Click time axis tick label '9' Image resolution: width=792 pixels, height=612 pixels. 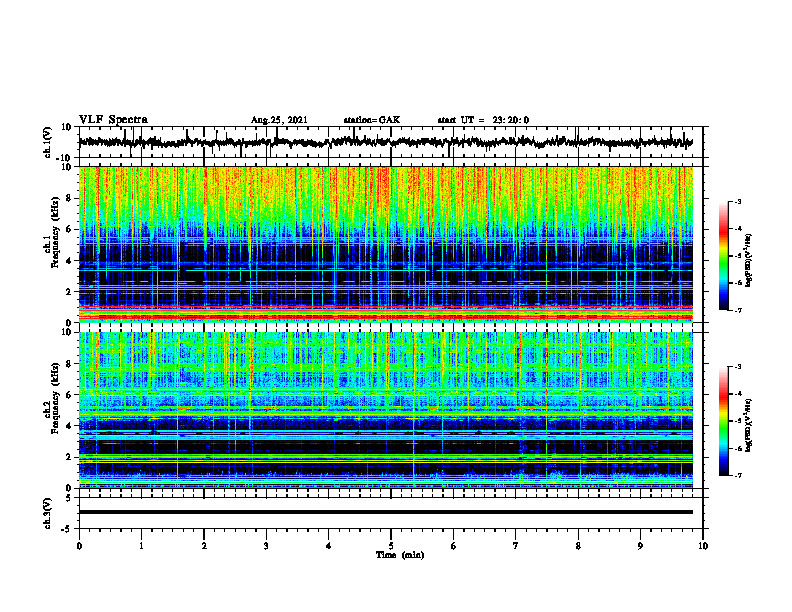[x=640, y=546]
